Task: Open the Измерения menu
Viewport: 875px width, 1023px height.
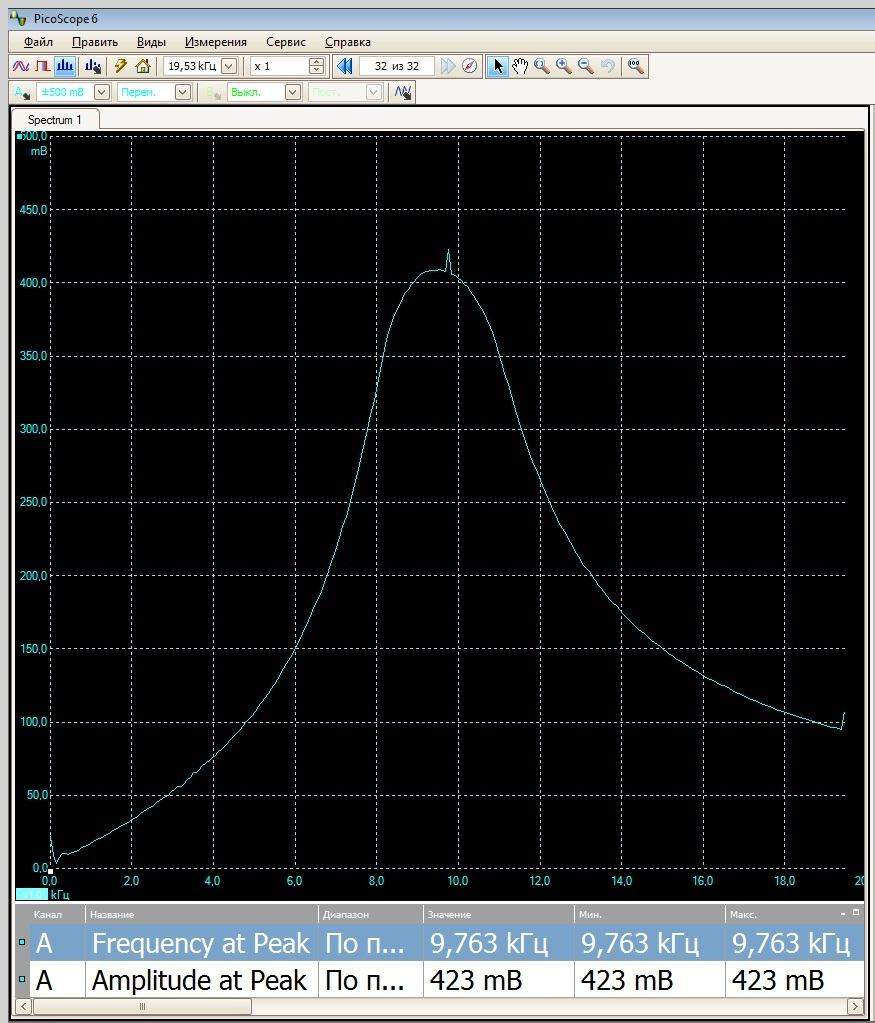Action: click(x=215, y=42)
